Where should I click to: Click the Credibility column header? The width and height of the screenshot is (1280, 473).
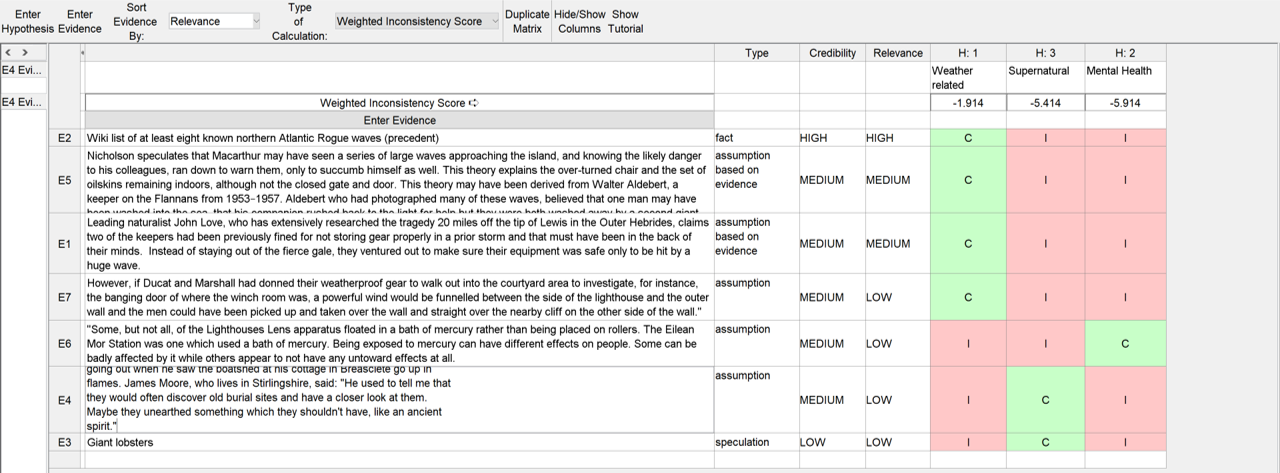832,53
